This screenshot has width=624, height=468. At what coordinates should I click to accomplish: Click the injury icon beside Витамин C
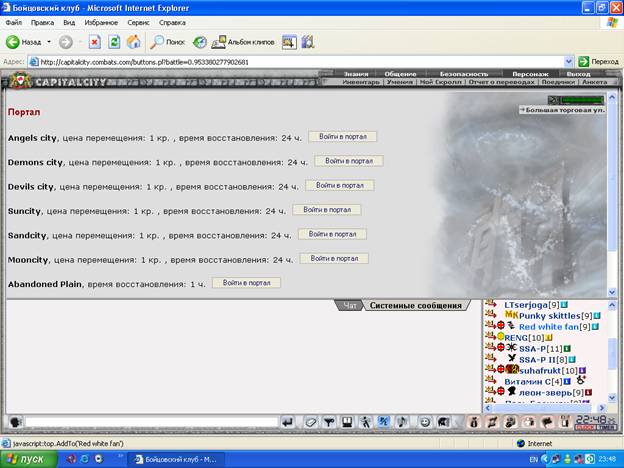point(581,380)
